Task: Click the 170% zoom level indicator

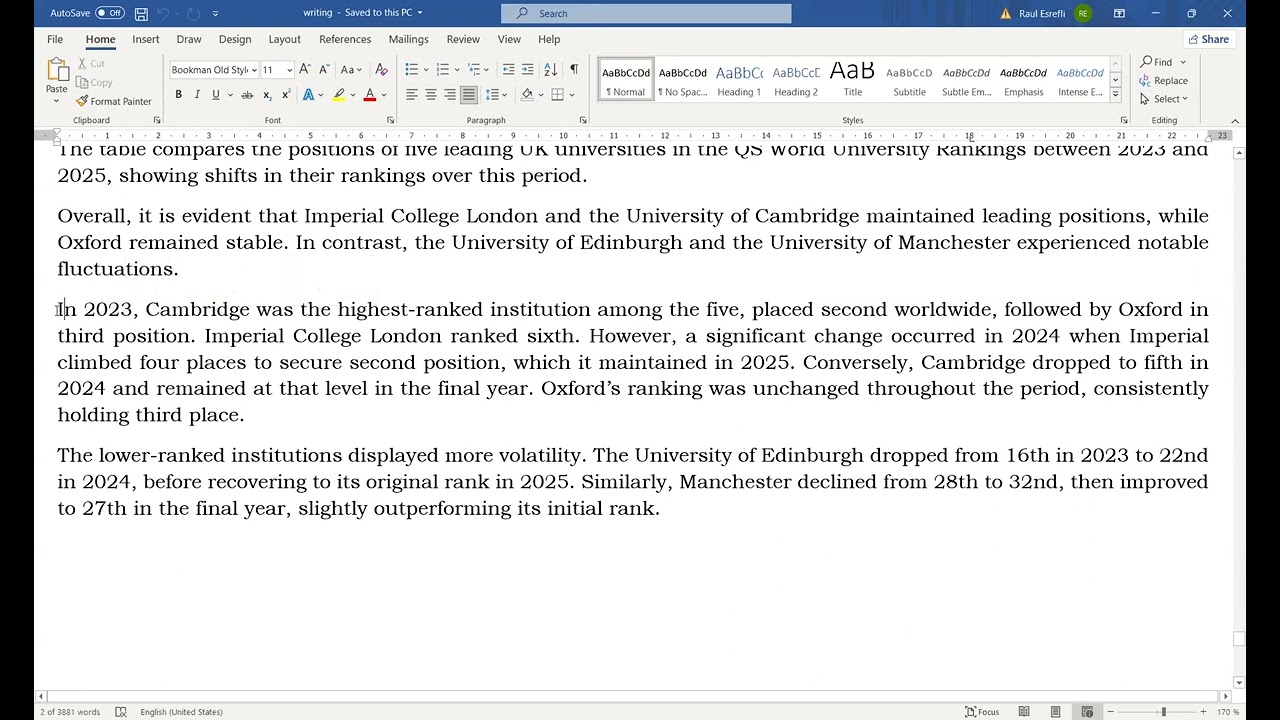Action: point(1228,712)
